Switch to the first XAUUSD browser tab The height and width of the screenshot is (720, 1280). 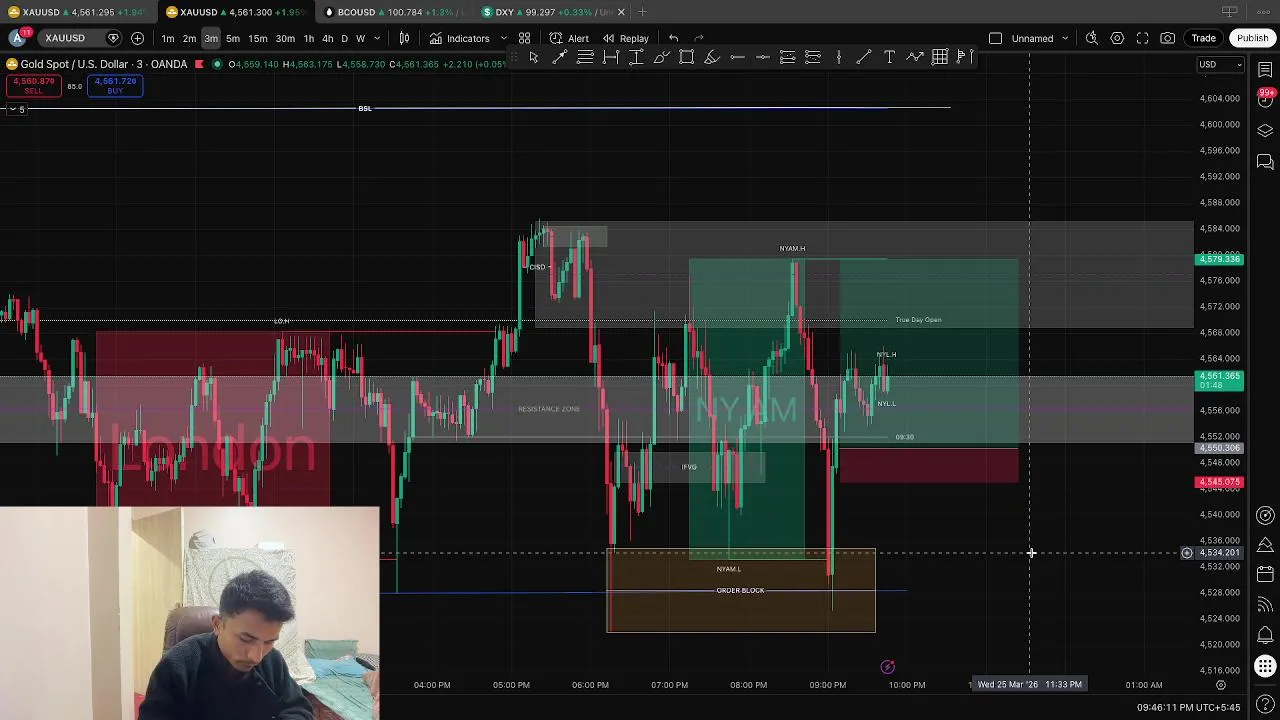[x=77, y=12]
